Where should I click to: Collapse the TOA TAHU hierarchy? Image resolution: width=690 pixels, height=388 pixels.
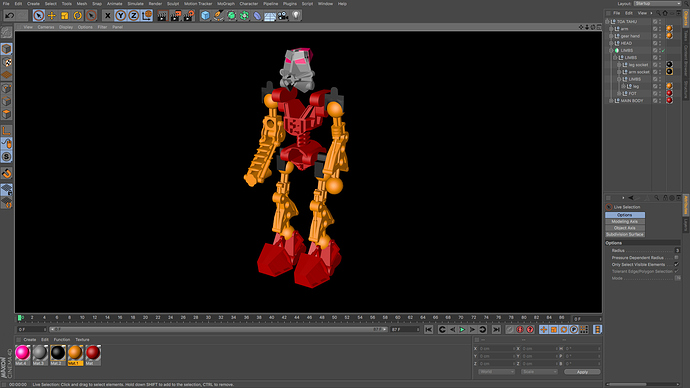(x=607, y=22)
